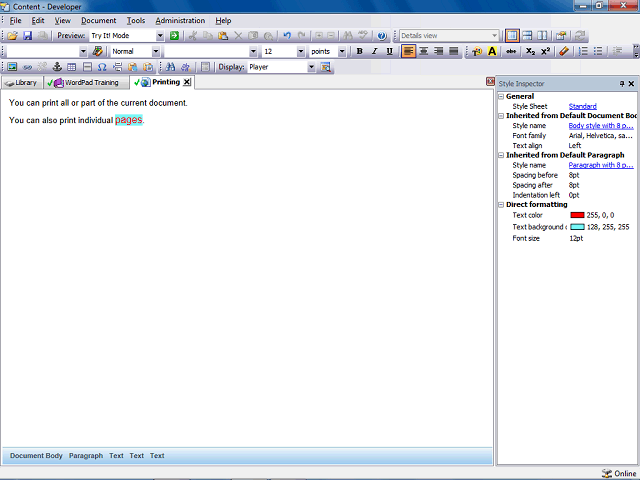Image resolution: width=640 pixels, height=480 pixels.
Task: Toggle the yellow text highlight A button
Action: 492,51
